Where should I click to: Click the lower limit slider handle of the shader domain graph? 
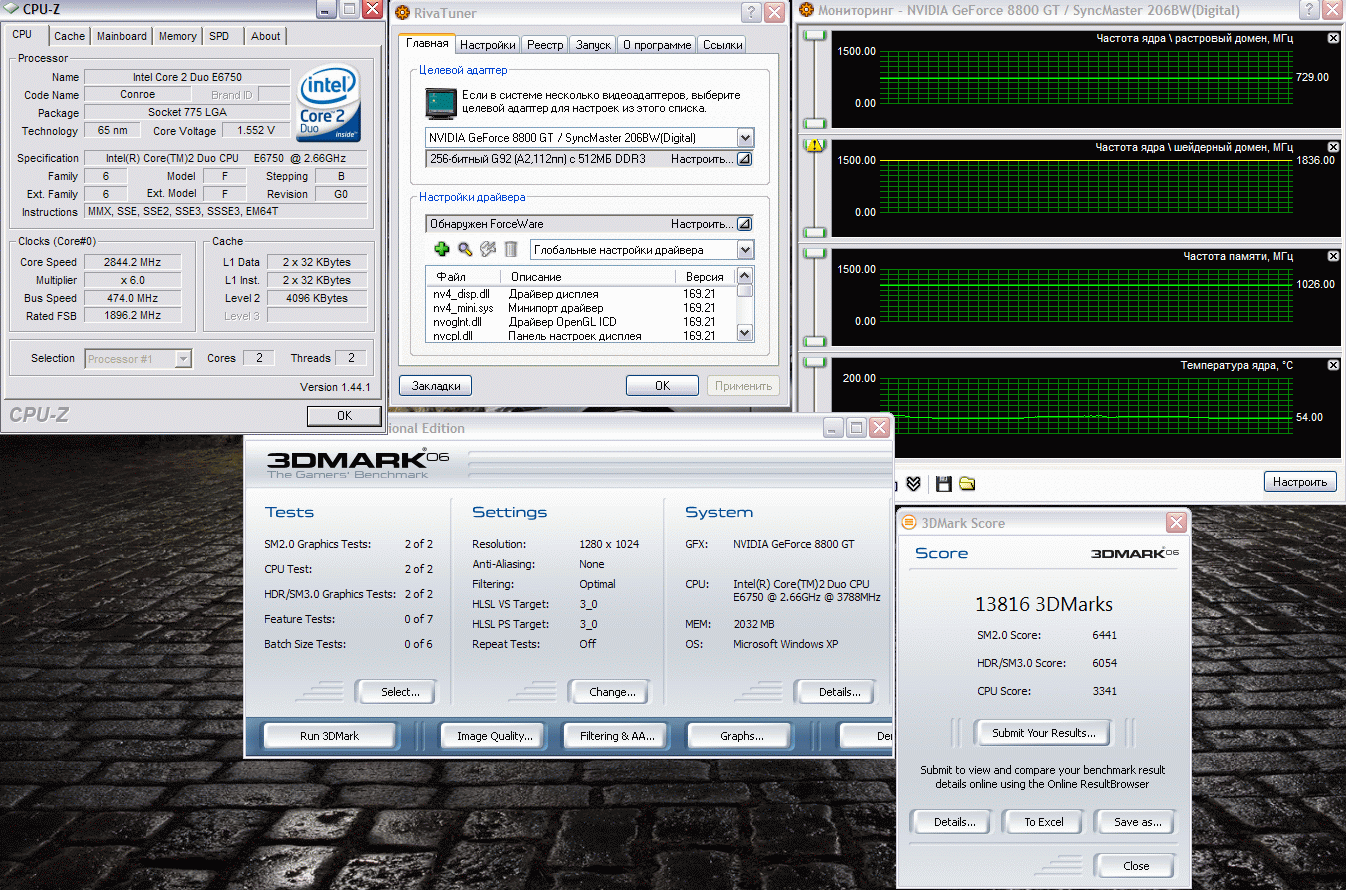pos(815,232)
